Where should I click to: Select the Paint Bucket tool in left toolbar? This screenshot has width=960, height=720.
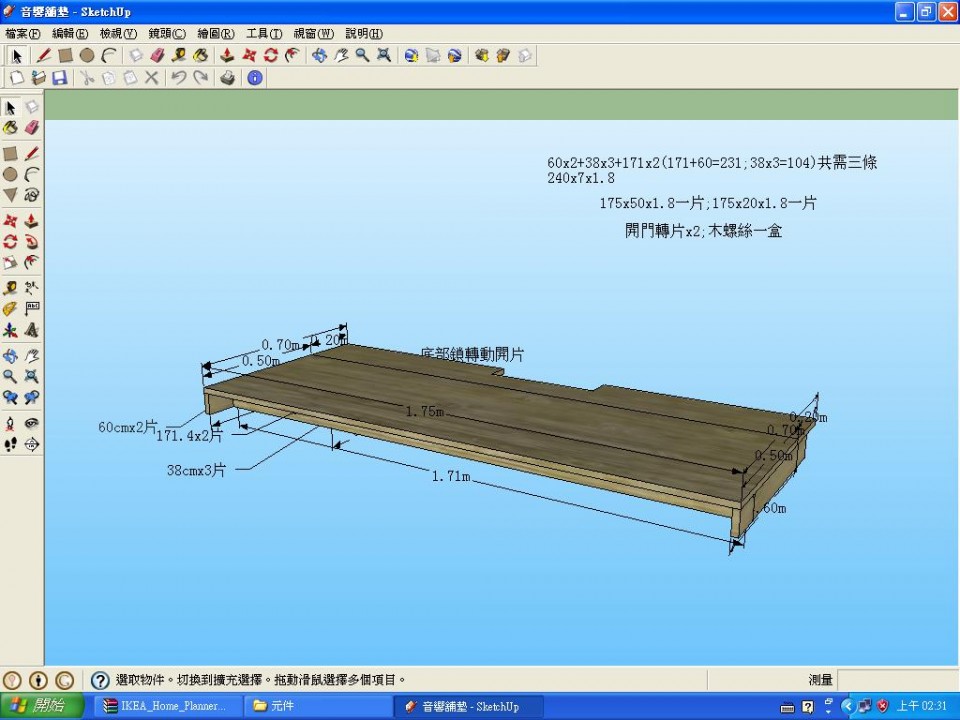pyautogui.click(x=10, y=128)
